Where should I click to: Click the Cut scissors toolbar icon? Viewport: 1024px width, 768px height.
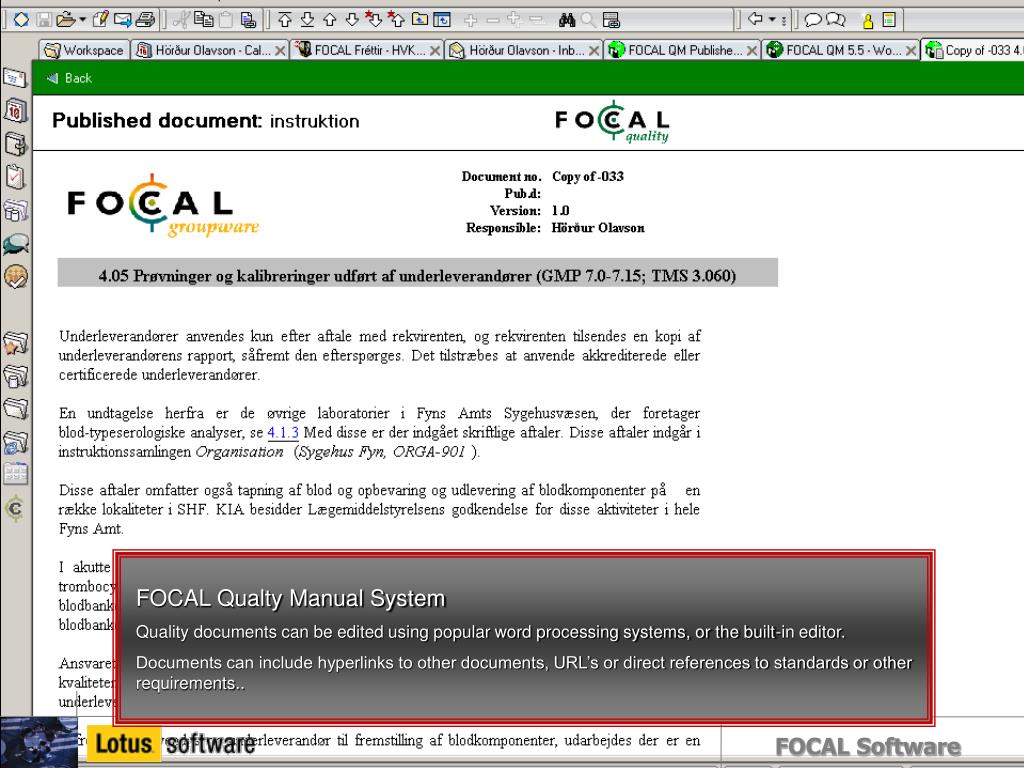(x=182, y=20)
